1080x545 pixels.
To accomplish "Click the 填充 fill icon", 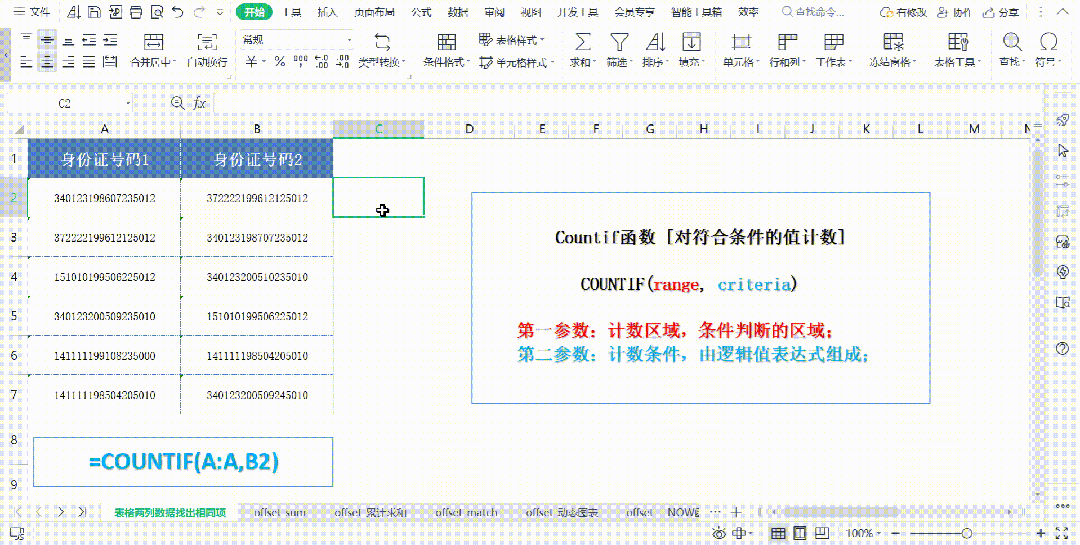I will tap(691, 42).
